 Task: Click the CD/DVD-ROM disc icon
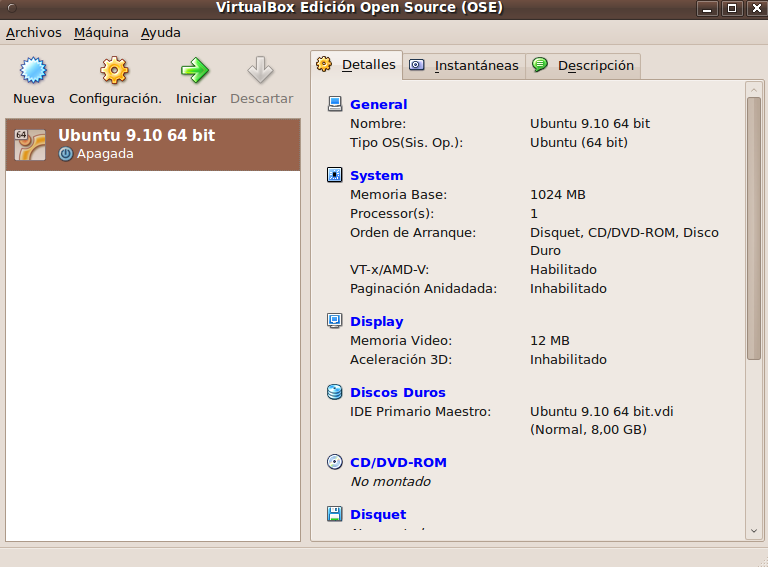[x=335, y=462]
